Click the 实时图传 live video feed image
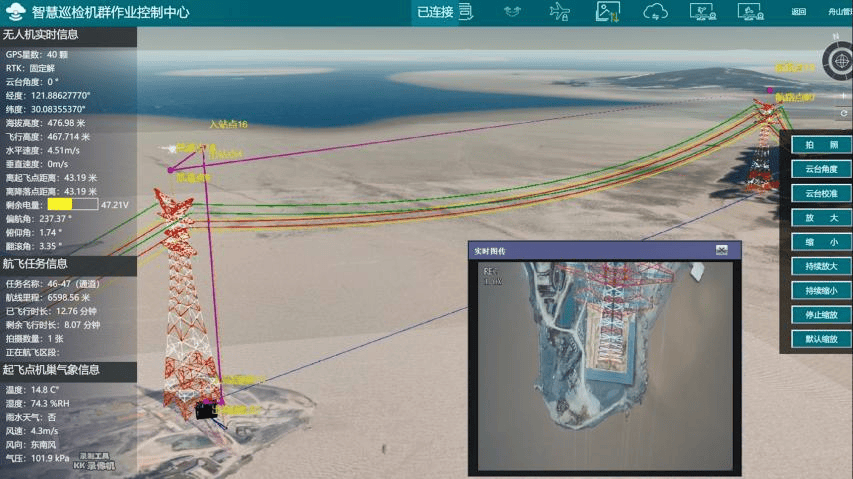 click(607, 364)
